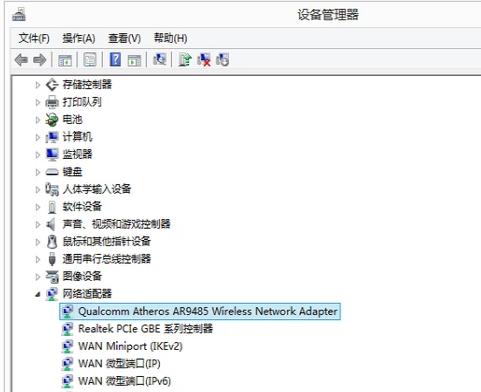Expand the 监视器 node
Screen dimensions: 481x392
click(x=37, y=155)
